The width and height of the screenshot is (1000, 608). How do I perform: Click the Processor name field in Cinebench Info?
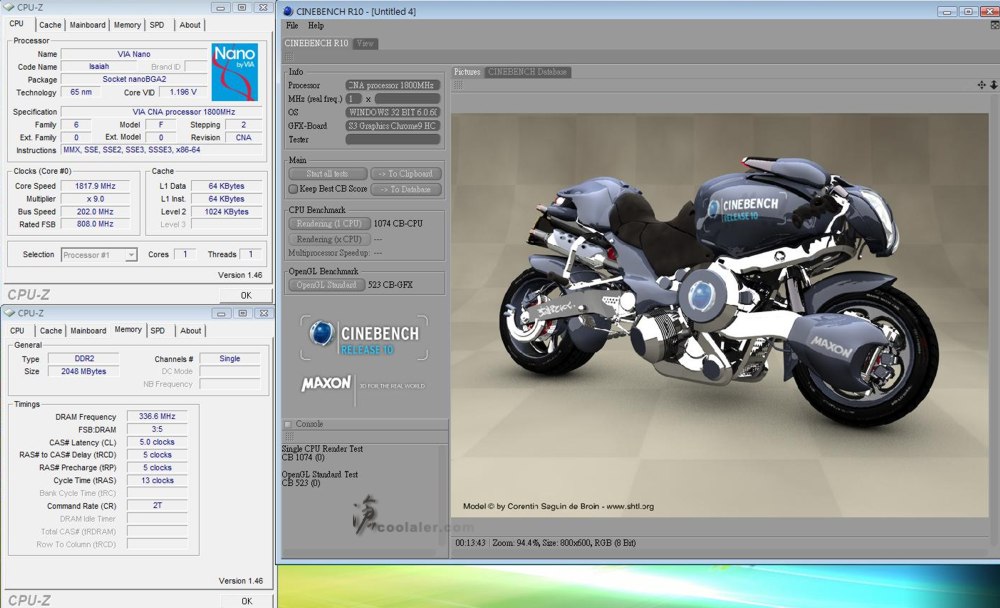pyautogui.click(x=393, y=85)
